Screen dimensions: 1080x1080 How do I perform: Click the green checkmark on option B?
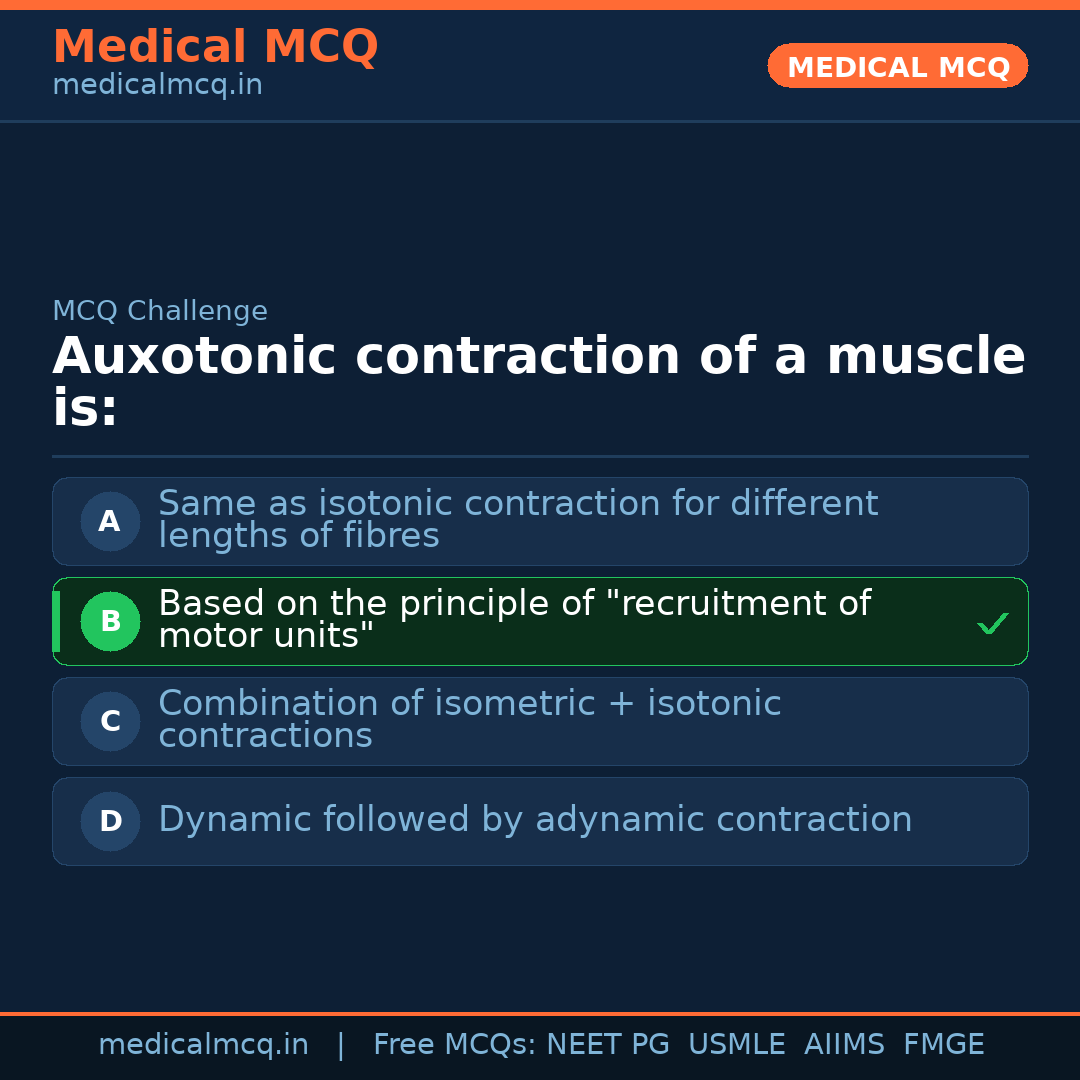tap(992, 624)
